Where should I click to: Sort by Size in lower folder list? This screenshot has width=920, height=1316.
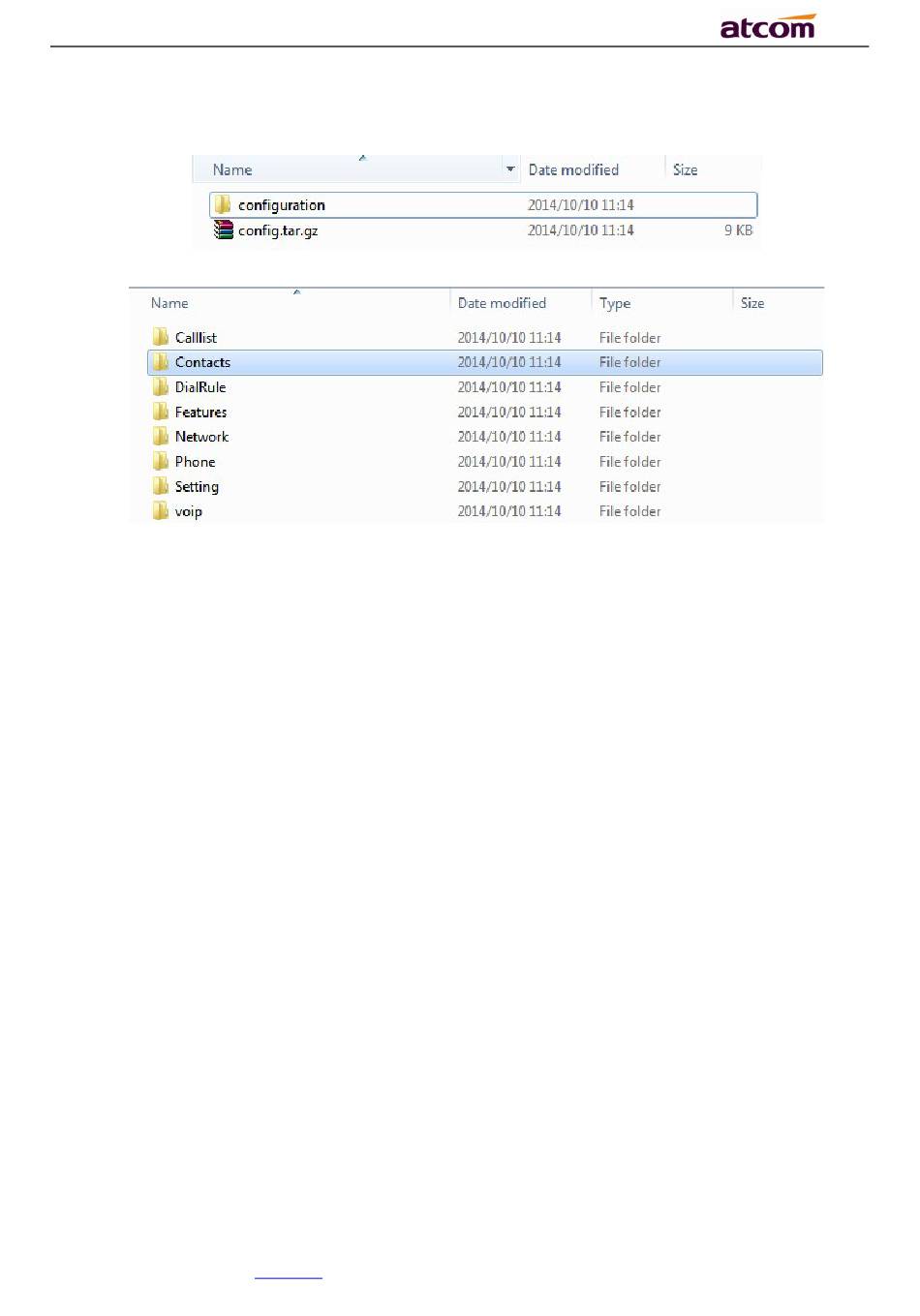point(752,303)
